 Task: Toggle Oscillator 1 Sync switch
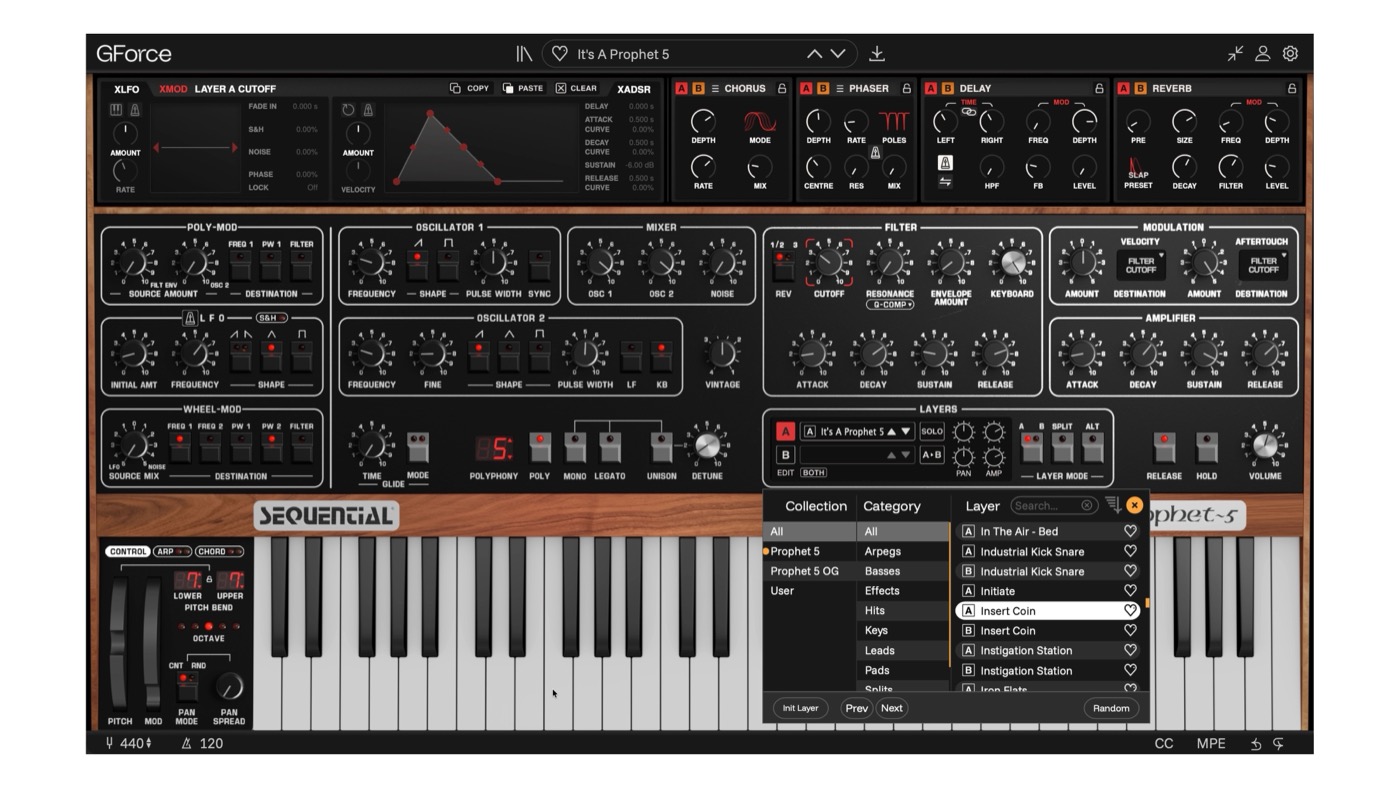tap(540, 265)
